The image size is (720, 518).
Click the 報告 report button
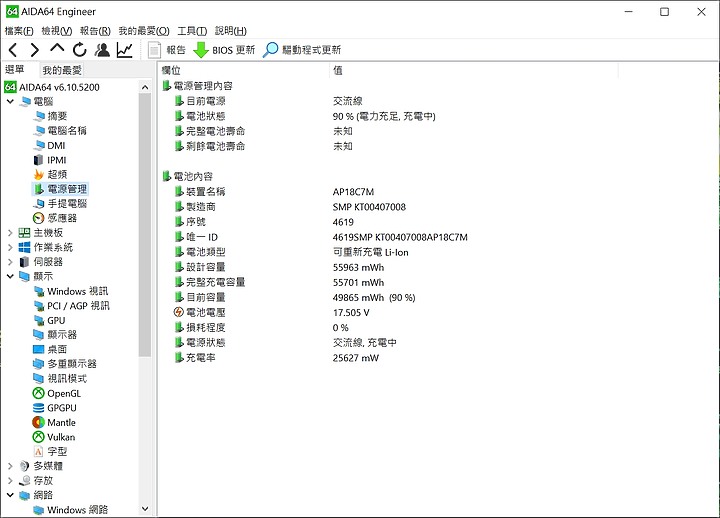pos(167,50)
